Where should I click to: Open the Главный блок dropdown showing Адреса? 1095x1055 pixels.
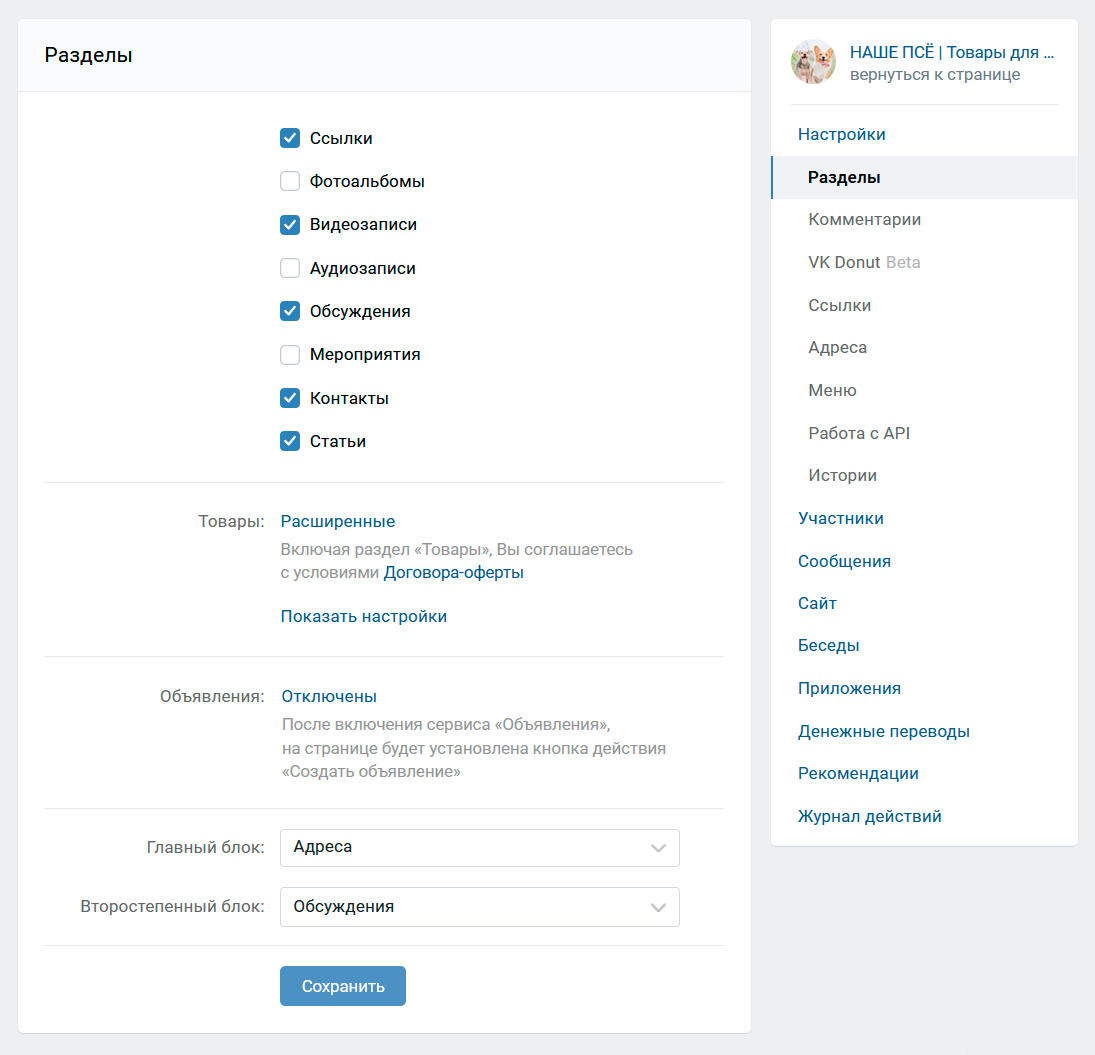480,848
